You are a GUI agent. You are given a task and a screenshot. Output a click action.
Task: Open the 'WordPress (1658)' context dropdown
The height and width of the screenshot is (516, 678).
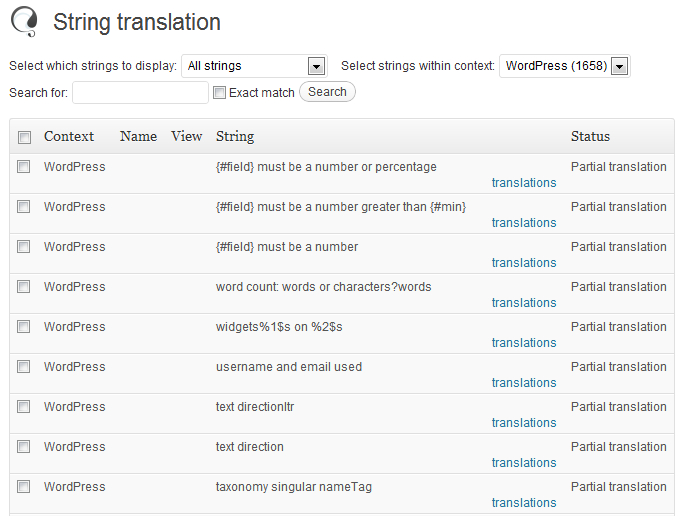click(x=565, y=66)
